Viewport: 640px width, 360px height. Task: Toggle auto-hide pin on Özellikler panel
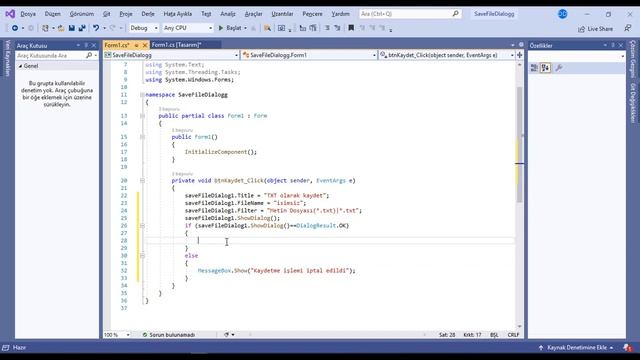point(613,45)
